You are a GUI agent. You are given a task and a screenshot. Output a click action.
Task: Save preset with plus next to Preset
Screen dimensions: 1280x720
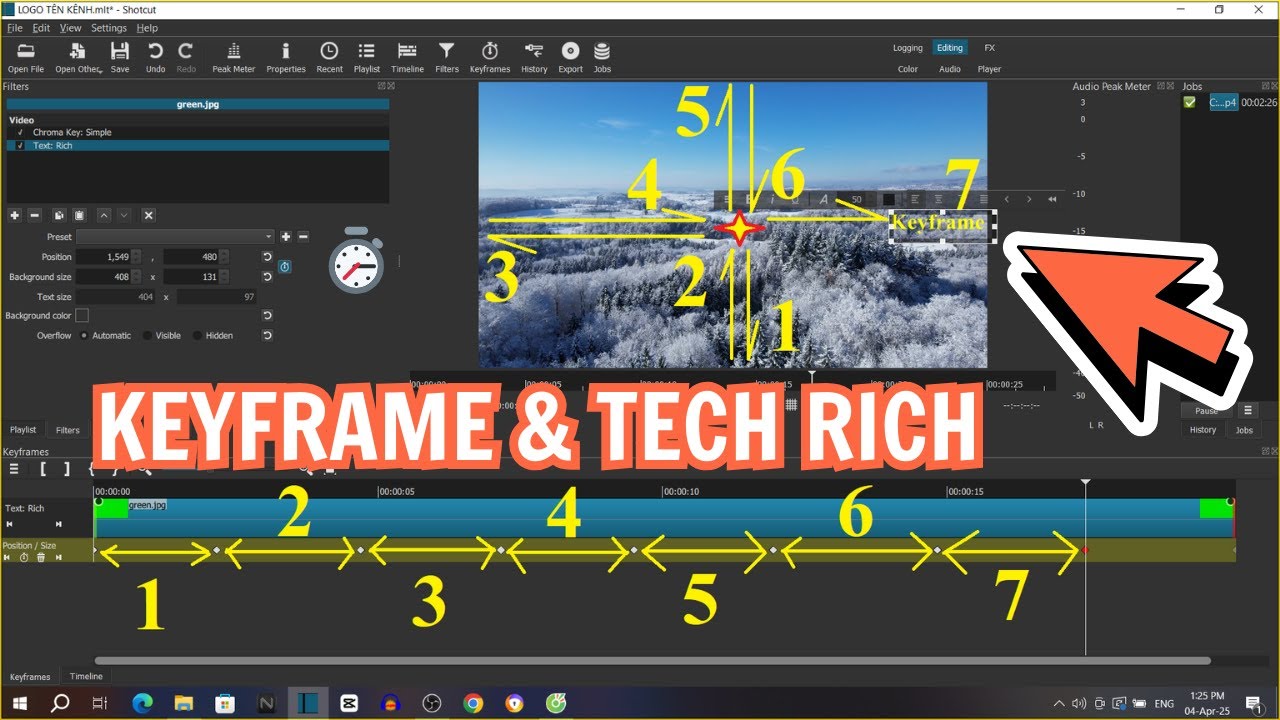point(285,237)
